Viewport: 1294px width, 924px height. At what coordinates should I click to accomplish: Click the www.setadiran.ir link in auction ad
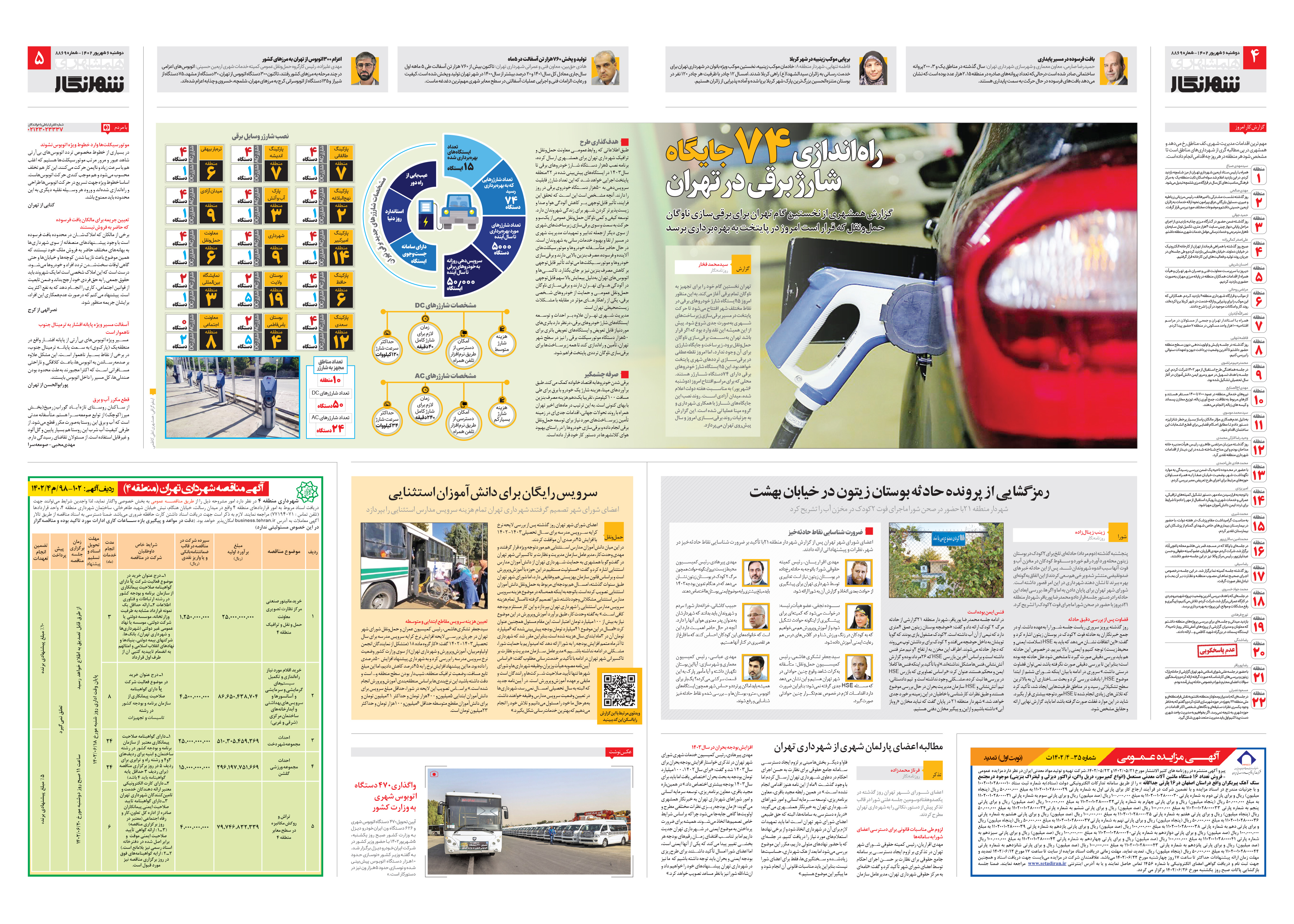(1047, 864)
